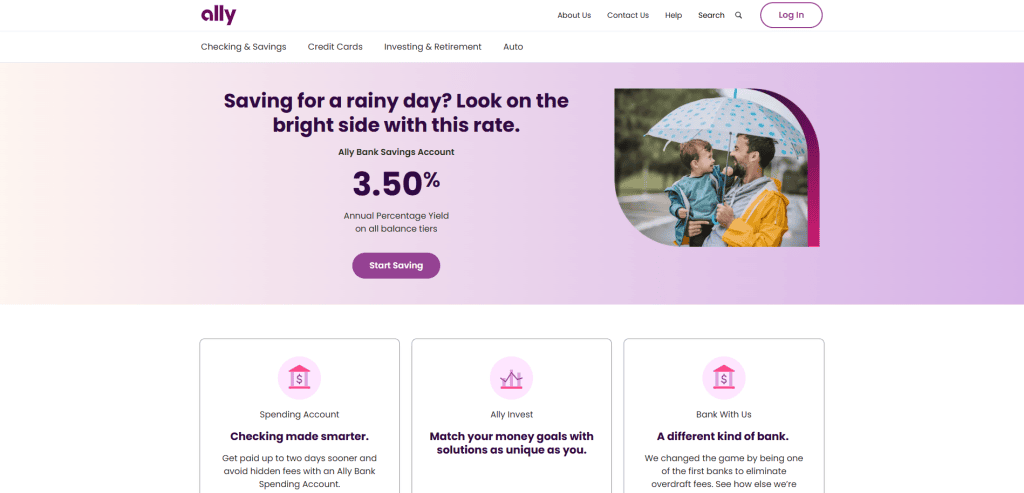Click the 3.50% savings rate text
The height and width of the screenshot is (493, 1024).
[x=396, y=183]
